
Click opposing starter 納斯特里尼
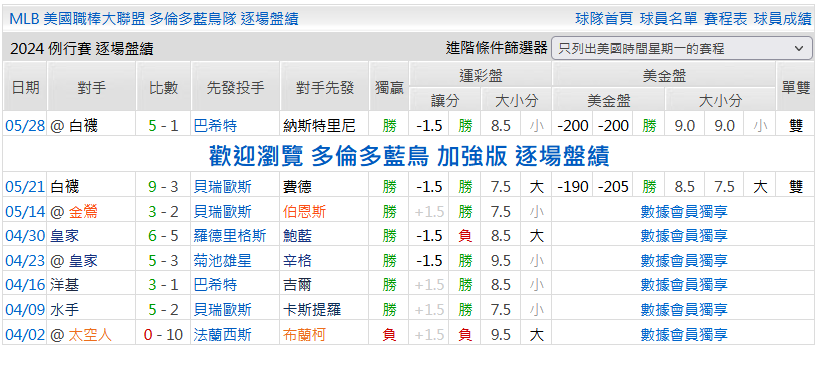click(319, 126)
